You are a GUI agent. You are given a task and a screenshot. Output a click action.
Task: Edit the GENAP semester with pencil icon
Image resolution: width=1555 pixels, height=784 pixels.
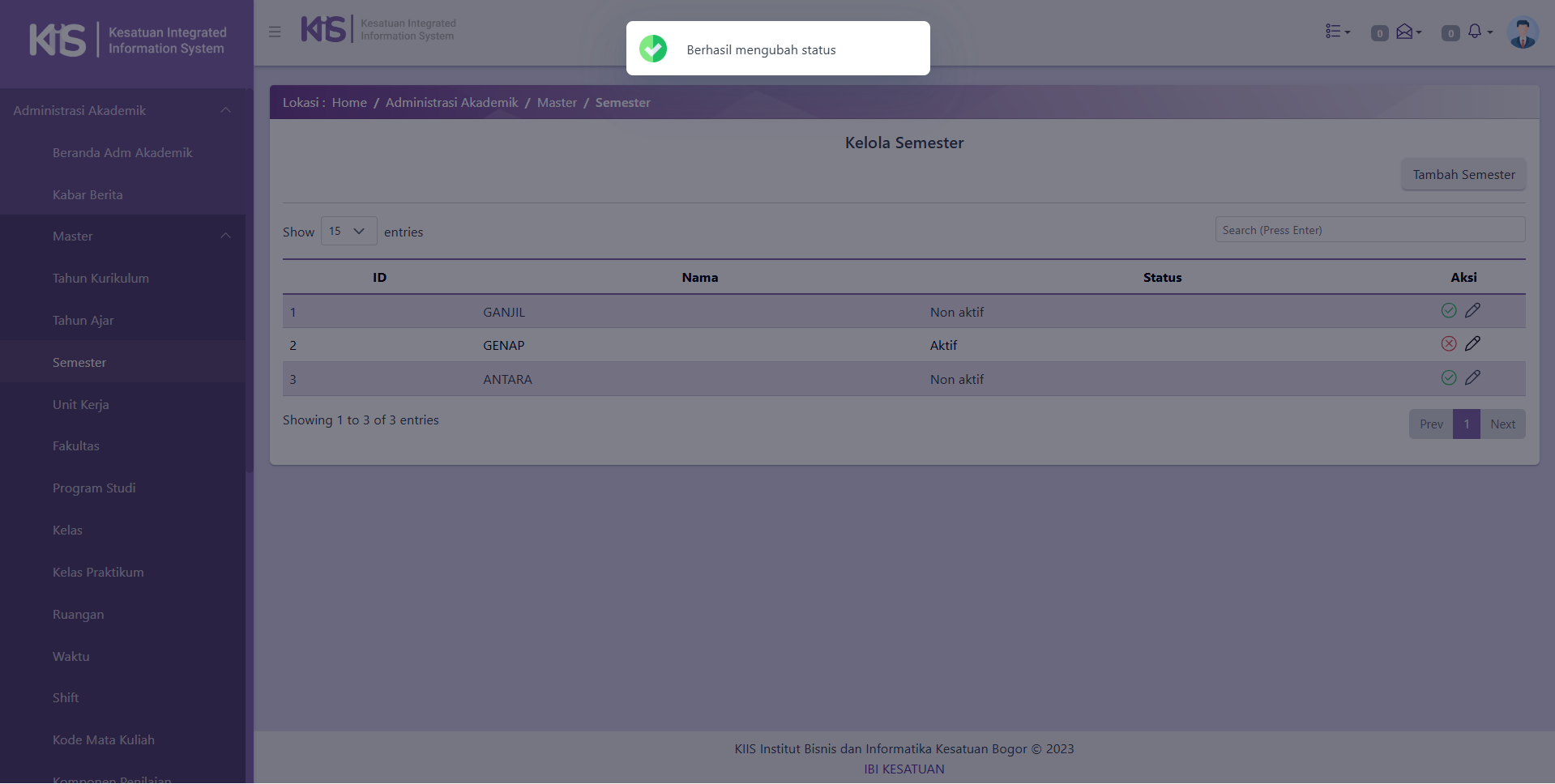[1472, 343]
